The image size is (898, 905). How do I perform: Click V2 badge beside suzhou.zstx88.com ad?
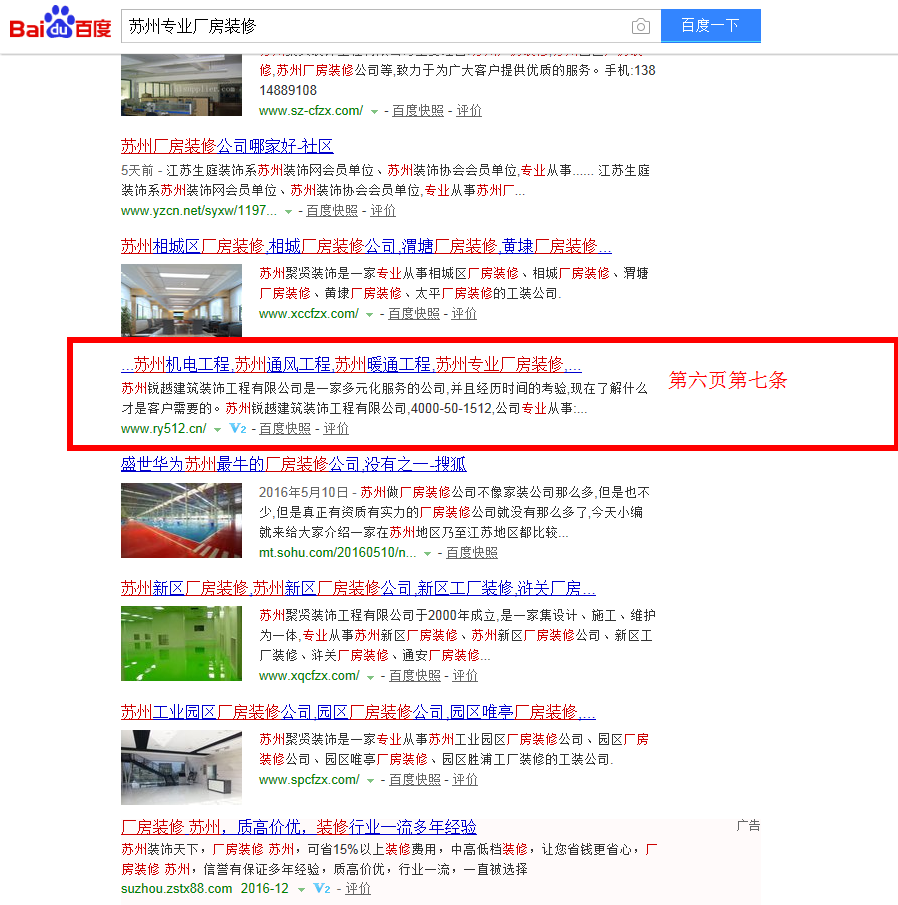321,888
